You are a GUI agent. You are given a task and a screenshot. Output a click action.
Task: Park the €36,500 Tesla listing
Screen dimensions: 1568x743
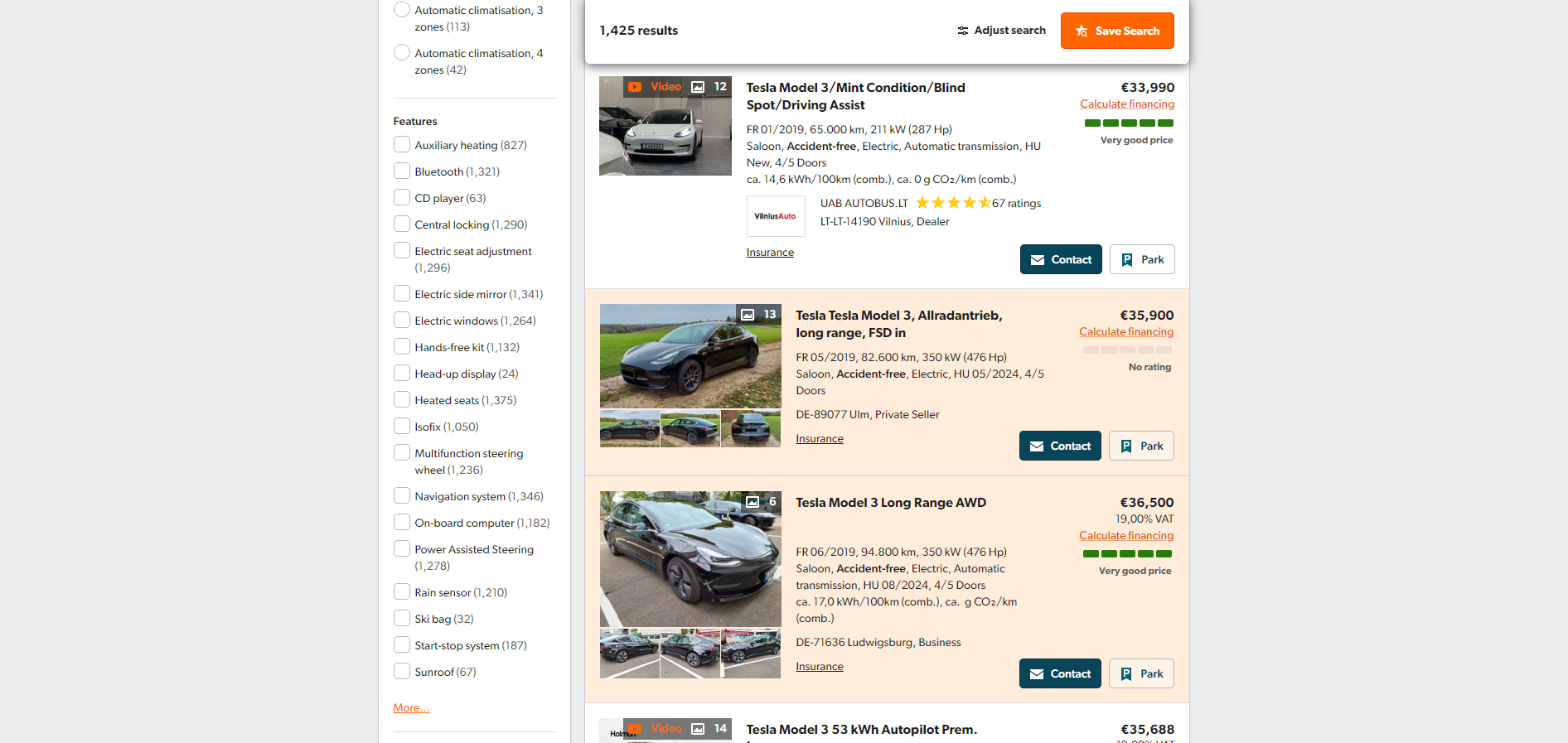click(x=1141, y=673)
